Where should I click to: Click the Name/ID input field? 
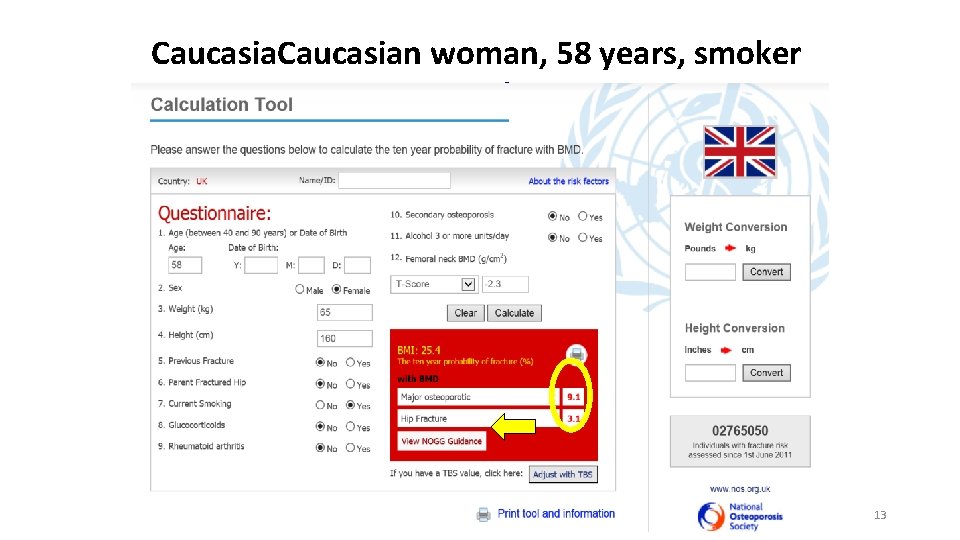coord(394,181)
